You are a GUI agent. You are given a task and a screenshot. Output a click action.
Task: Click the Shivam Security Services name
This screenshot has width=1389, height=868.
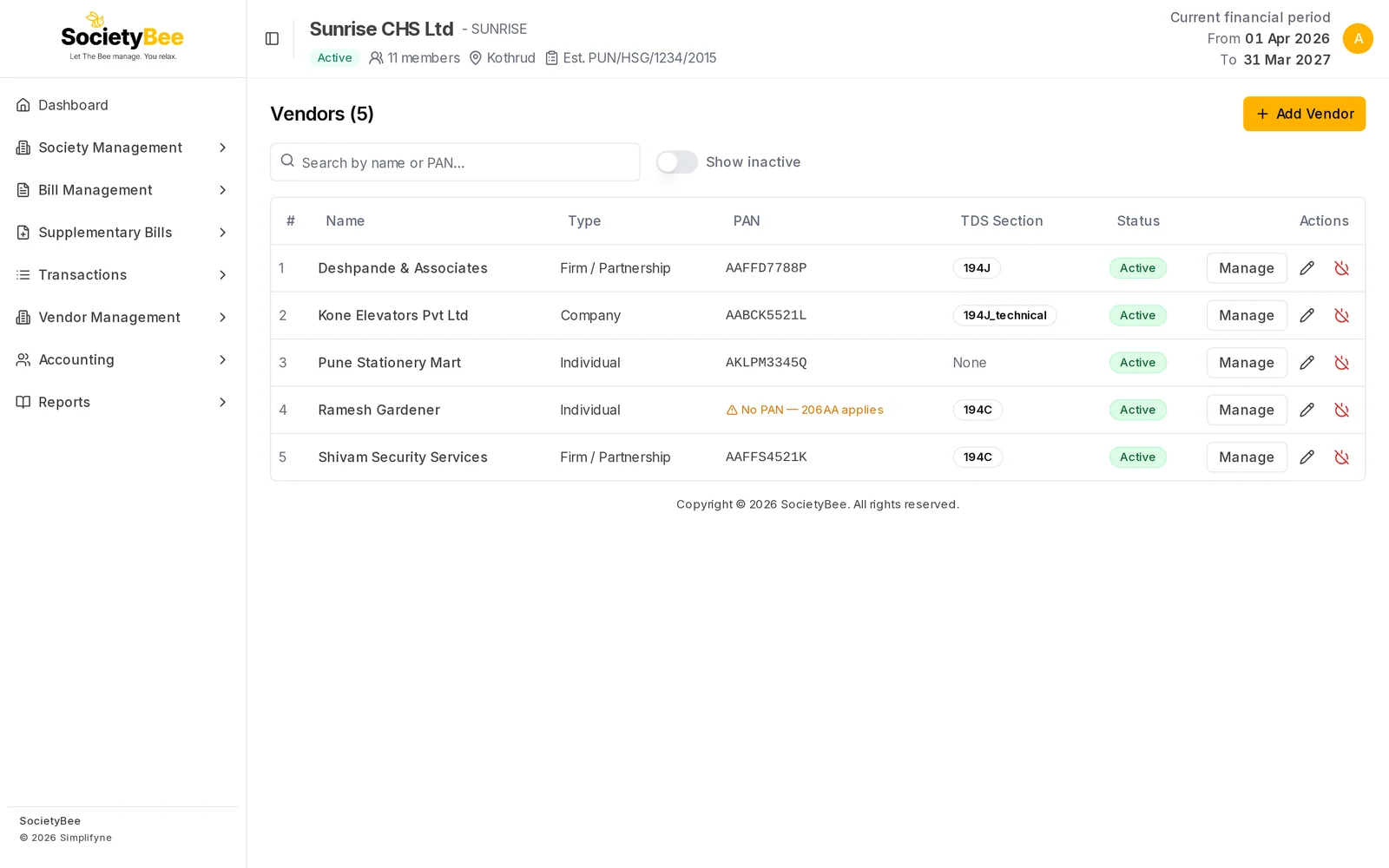[403, 457]
